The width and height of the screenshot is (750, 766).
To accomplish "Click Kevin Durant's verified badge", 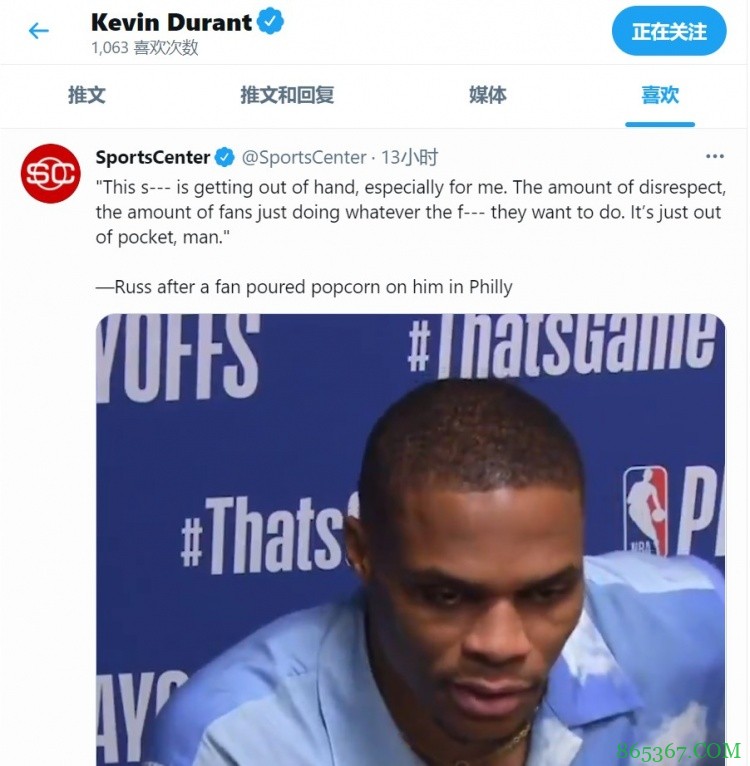I will tap(270, 22).
